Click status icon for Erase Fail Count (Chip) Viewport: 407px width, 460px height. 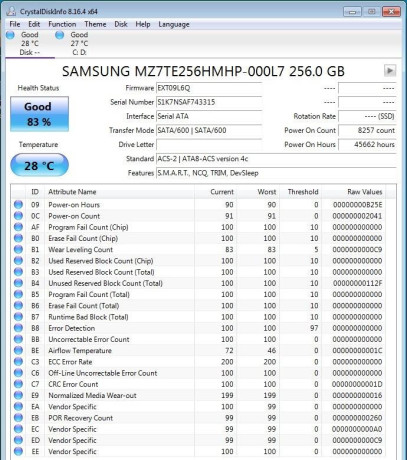(18, 238)
